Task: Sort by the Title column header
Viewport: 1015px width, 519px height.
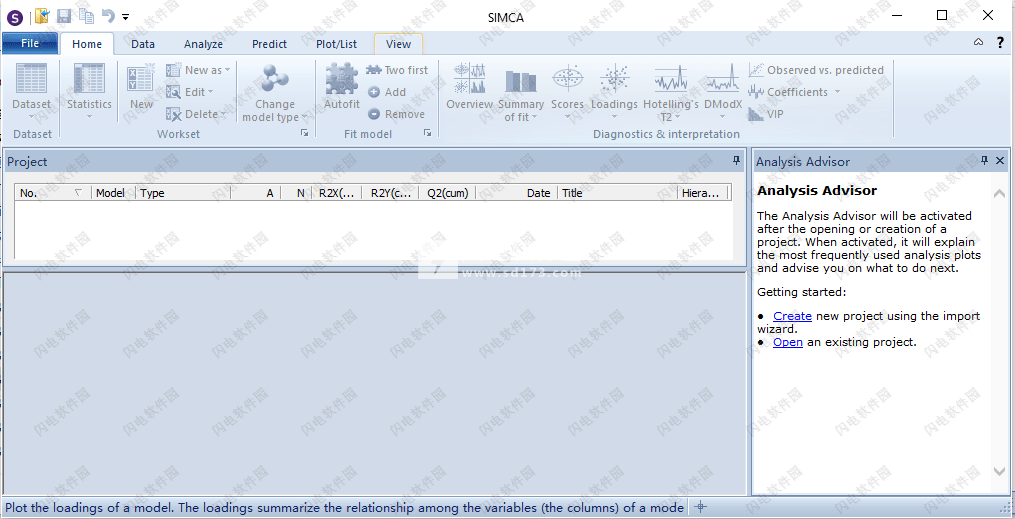Action: (618, 193)
